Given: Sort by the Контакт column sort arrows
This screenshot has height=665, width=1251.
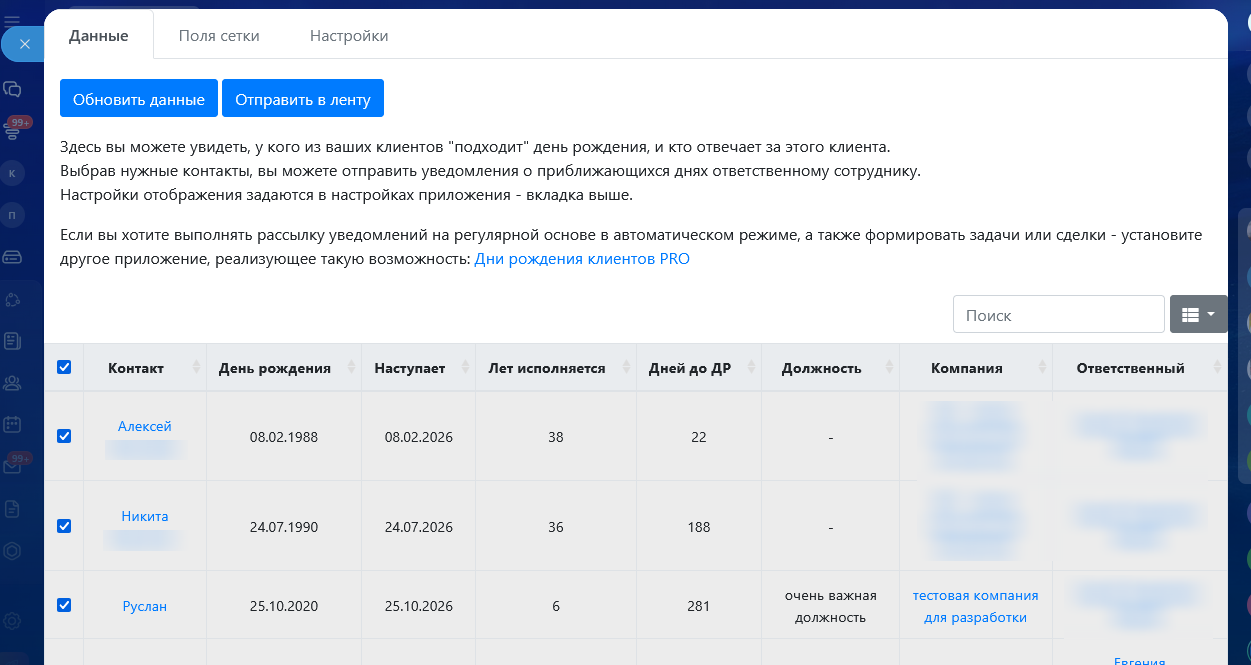Looking at the screenshot, I should [196, 368].
